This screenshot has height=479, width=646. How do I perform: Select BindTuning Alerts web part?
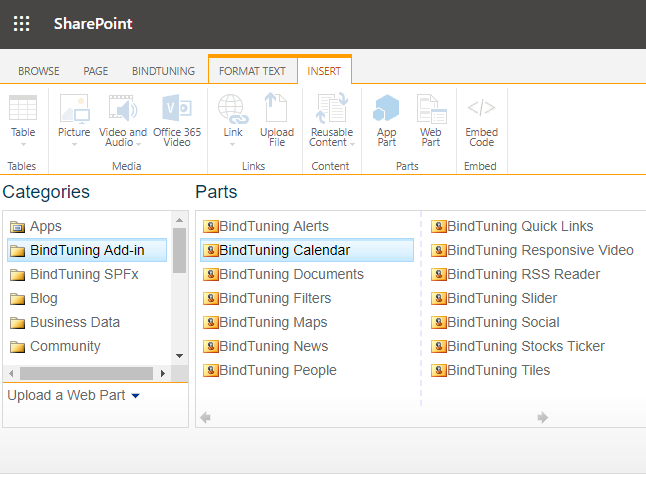click(x=266, y=226)
